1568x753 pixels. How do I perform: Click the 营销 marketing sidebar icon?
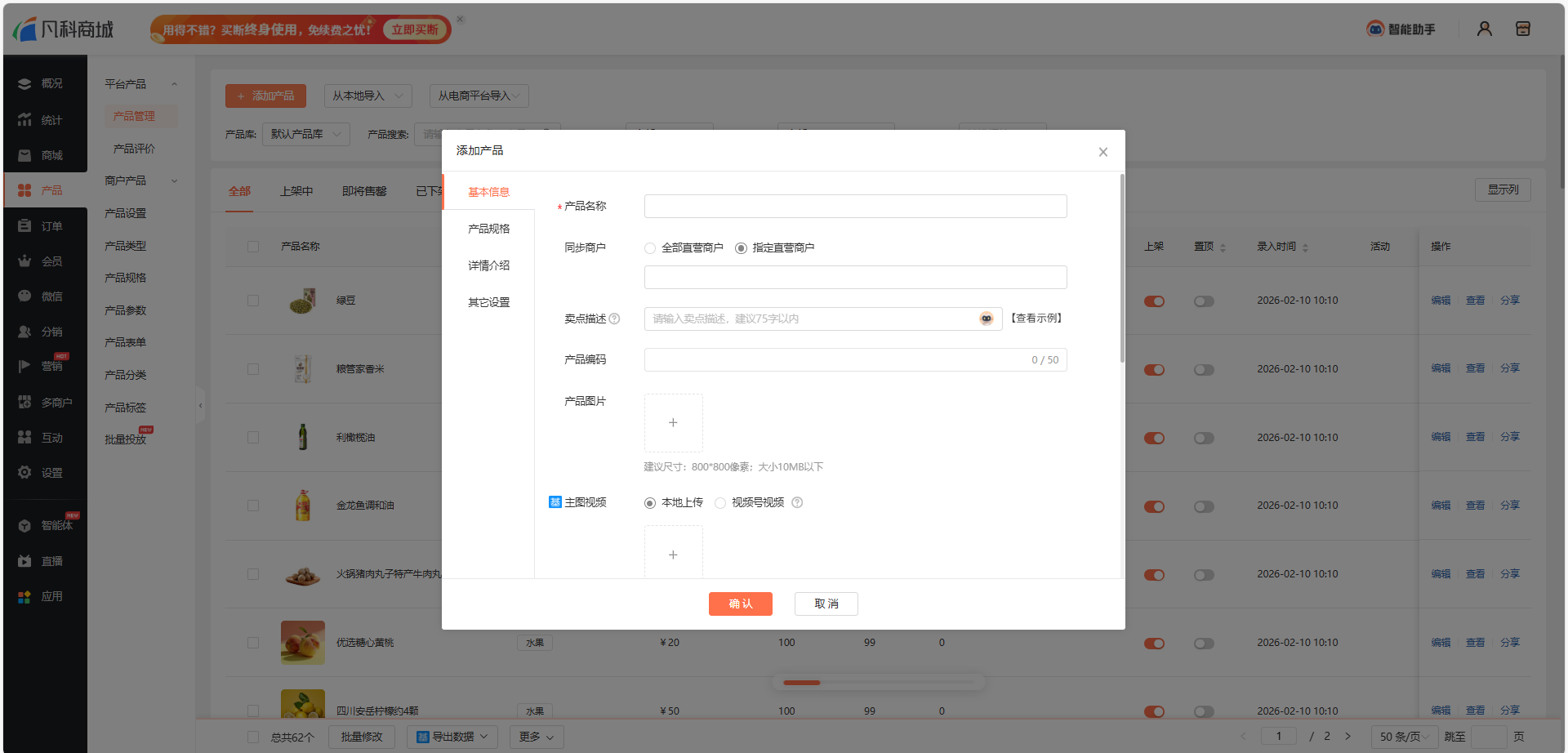(x=46, y=366)
